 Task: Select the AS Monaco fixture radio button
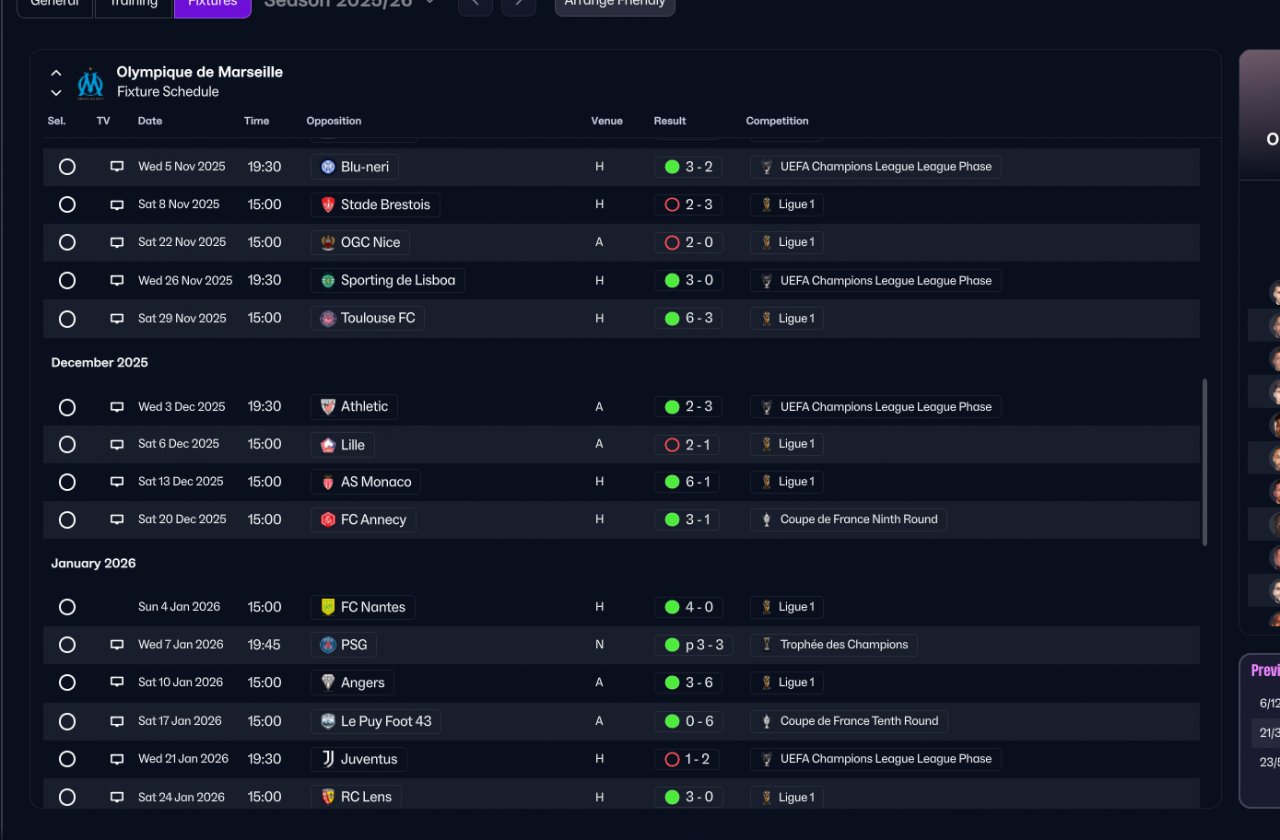[67, 482]
